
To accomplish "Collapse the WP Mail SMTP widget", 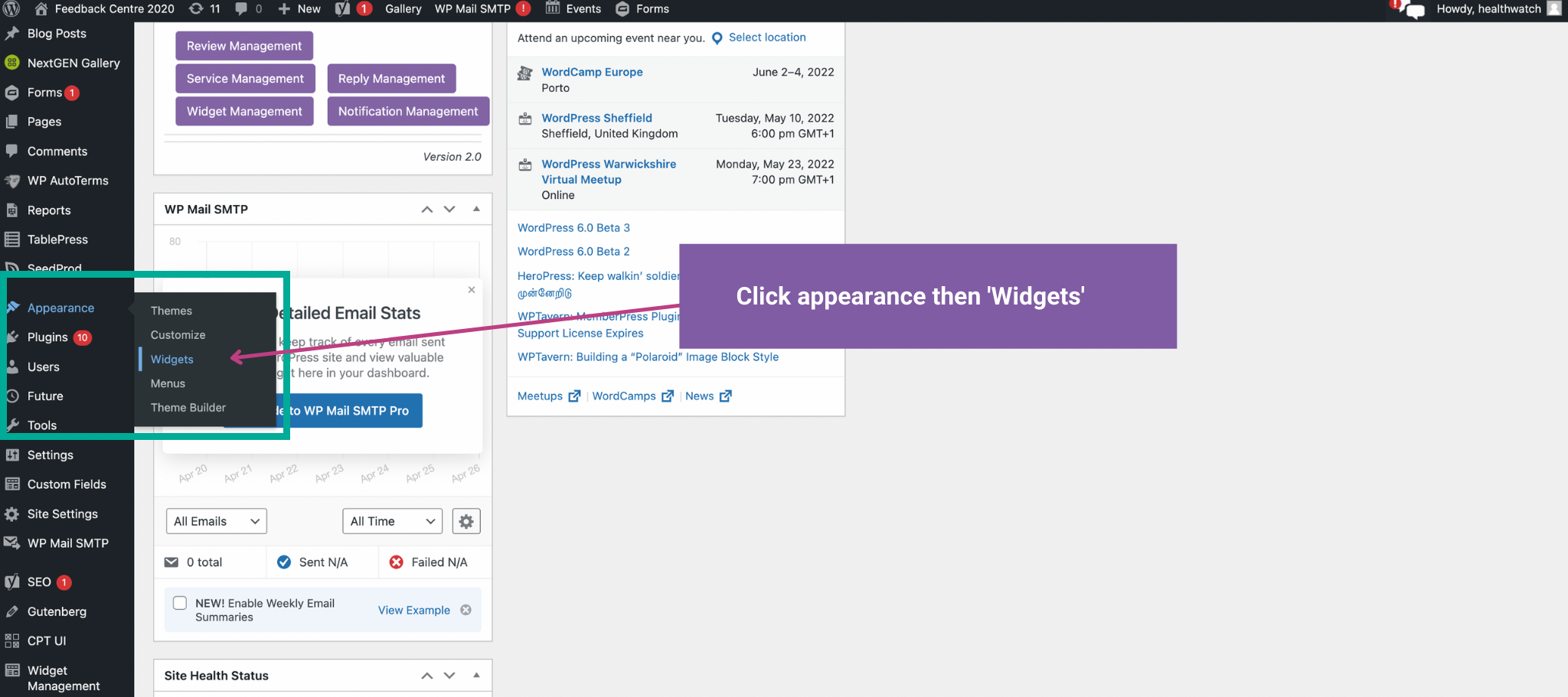I will (x=476, y=209).
